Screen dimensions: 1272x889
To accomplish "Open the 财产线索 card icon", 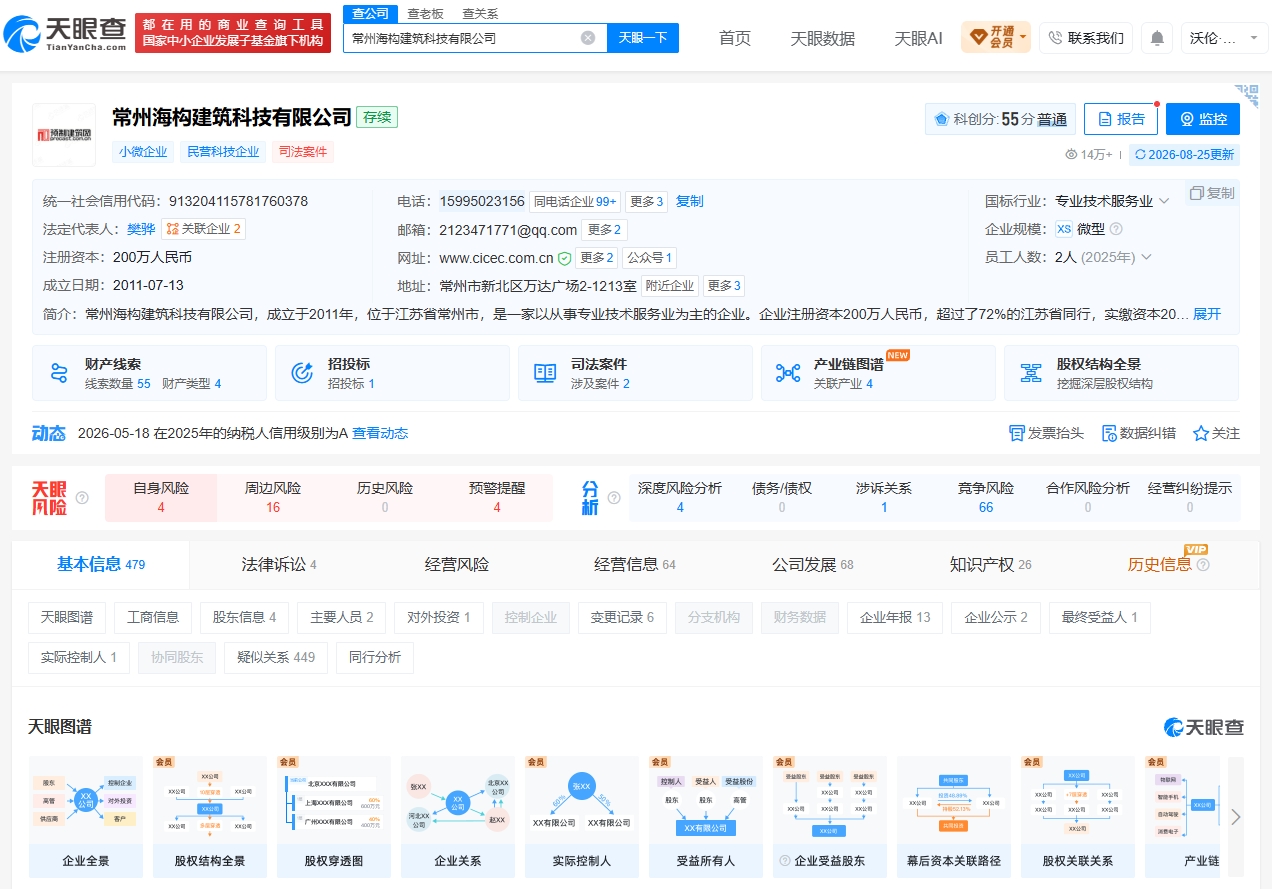I will [58, 373].
